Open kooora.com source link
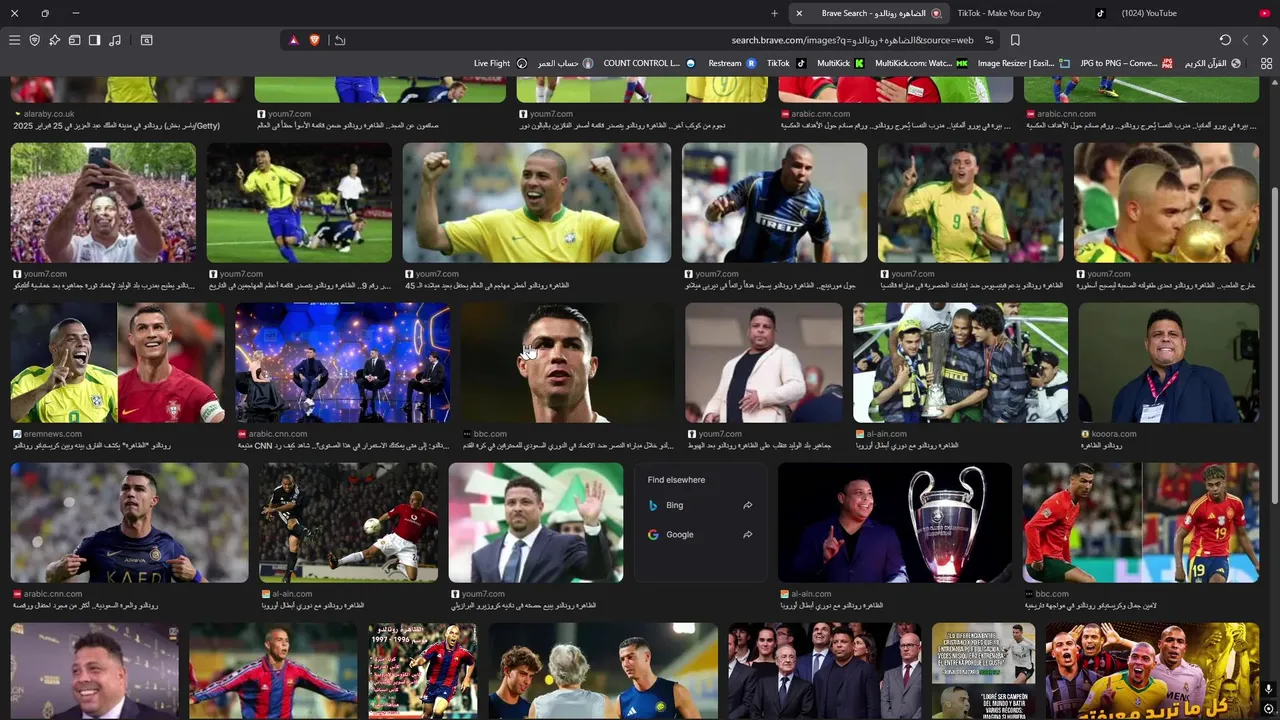The image size is (1280, 720). [1114, 434]
